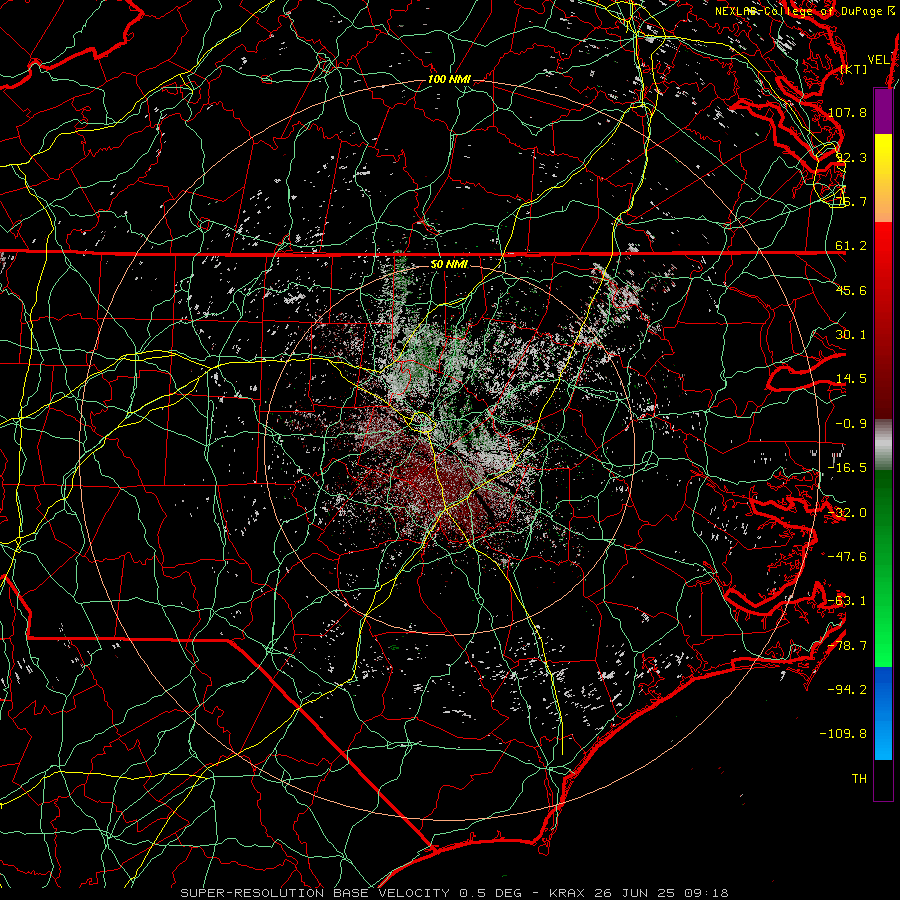900x900 pixels.
Task: Click the 50 NMI range ring label
Action: [449, 265]
